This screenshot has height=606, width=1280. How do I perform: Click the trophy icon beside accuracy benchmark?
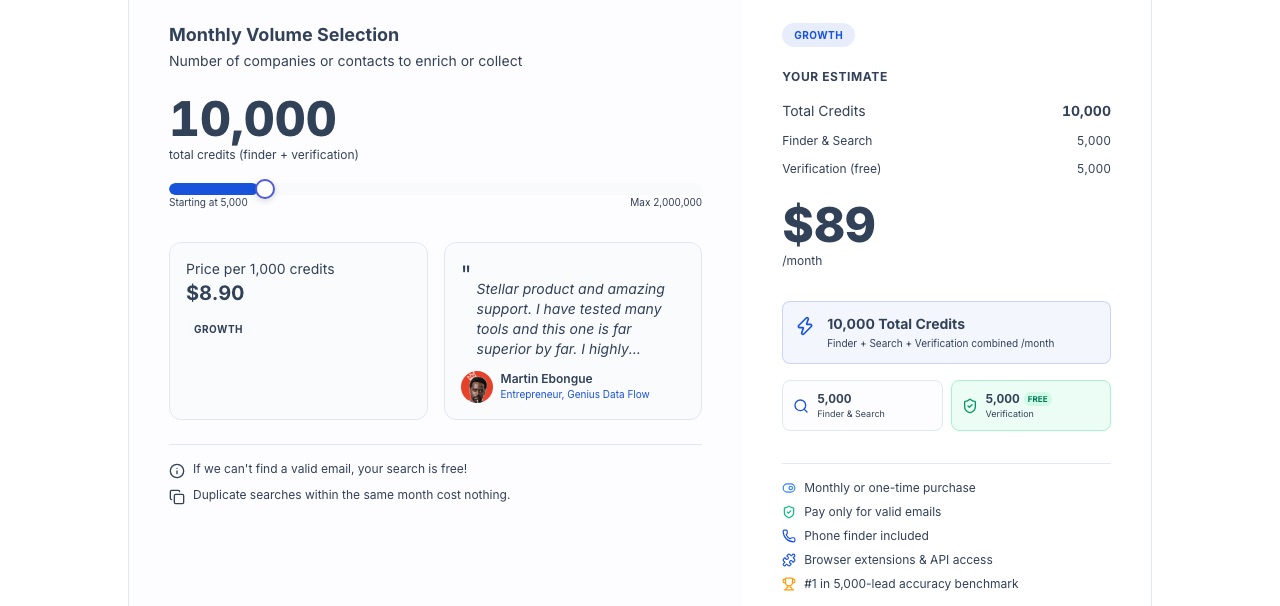pos(789,584)
